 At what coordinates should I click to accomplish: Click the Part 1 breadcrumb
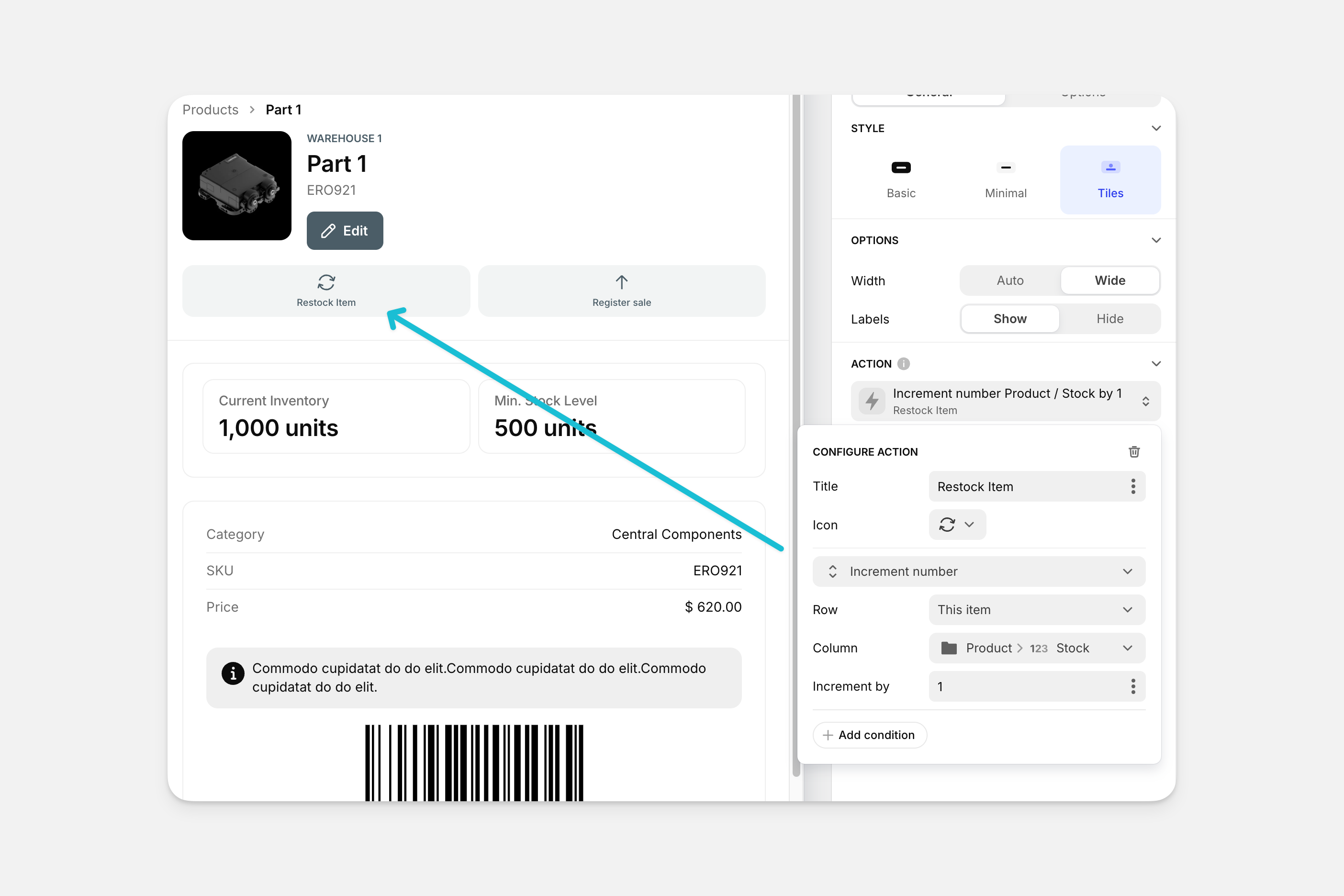283,110
